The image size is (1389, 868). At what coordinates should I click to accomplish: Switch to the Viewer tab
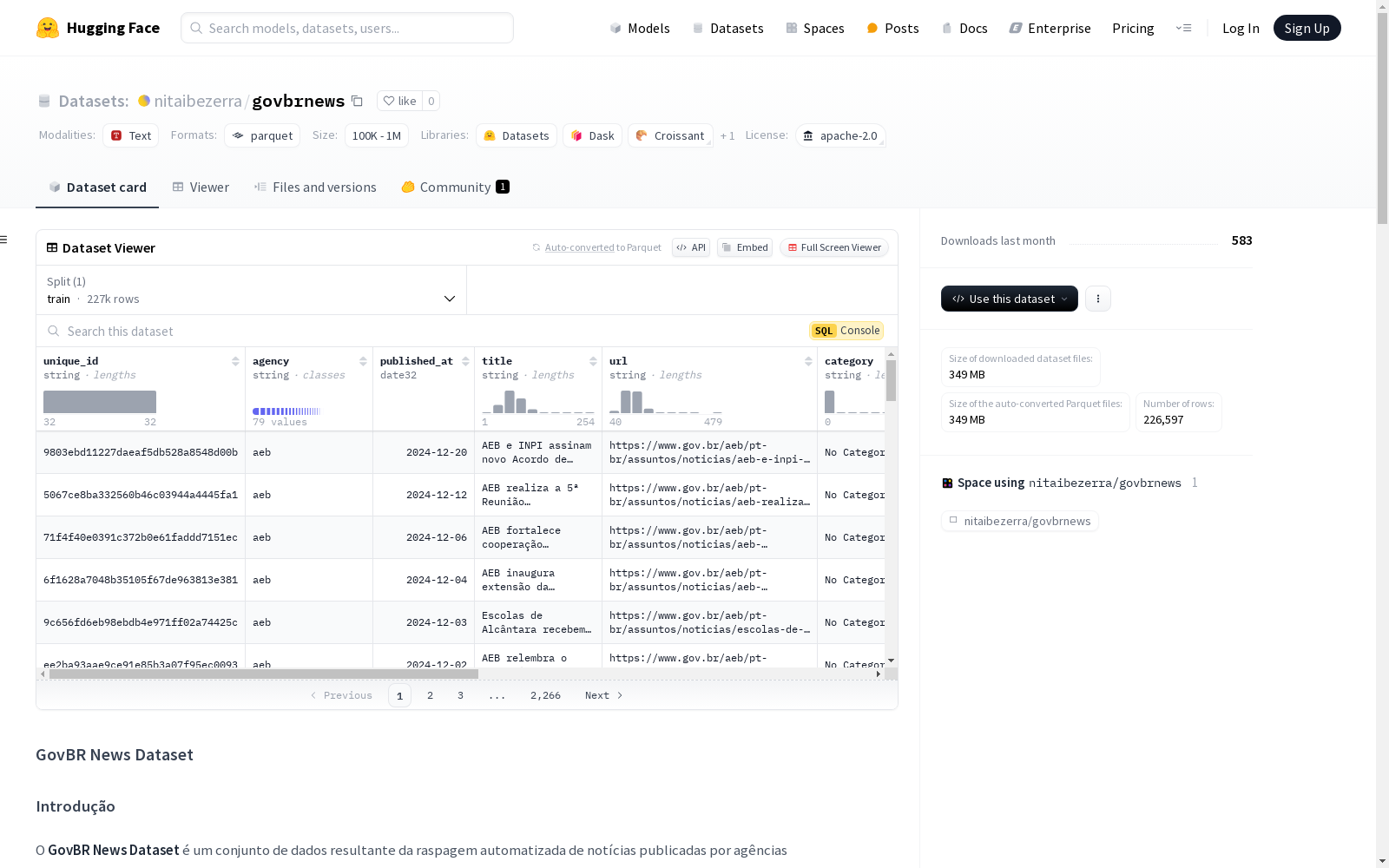click(201, 187)
